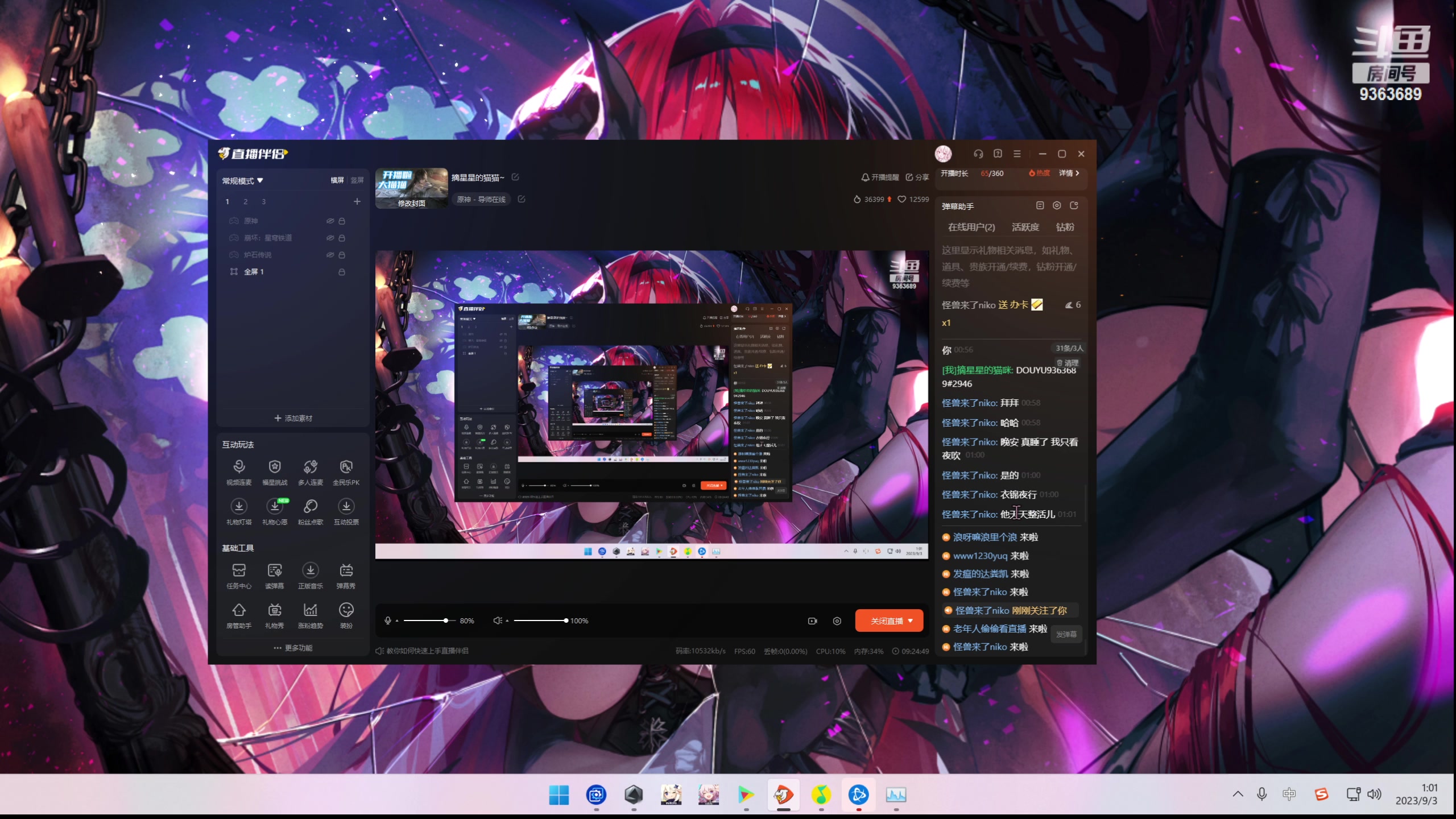Click the camera record icon

click(812, 621)
